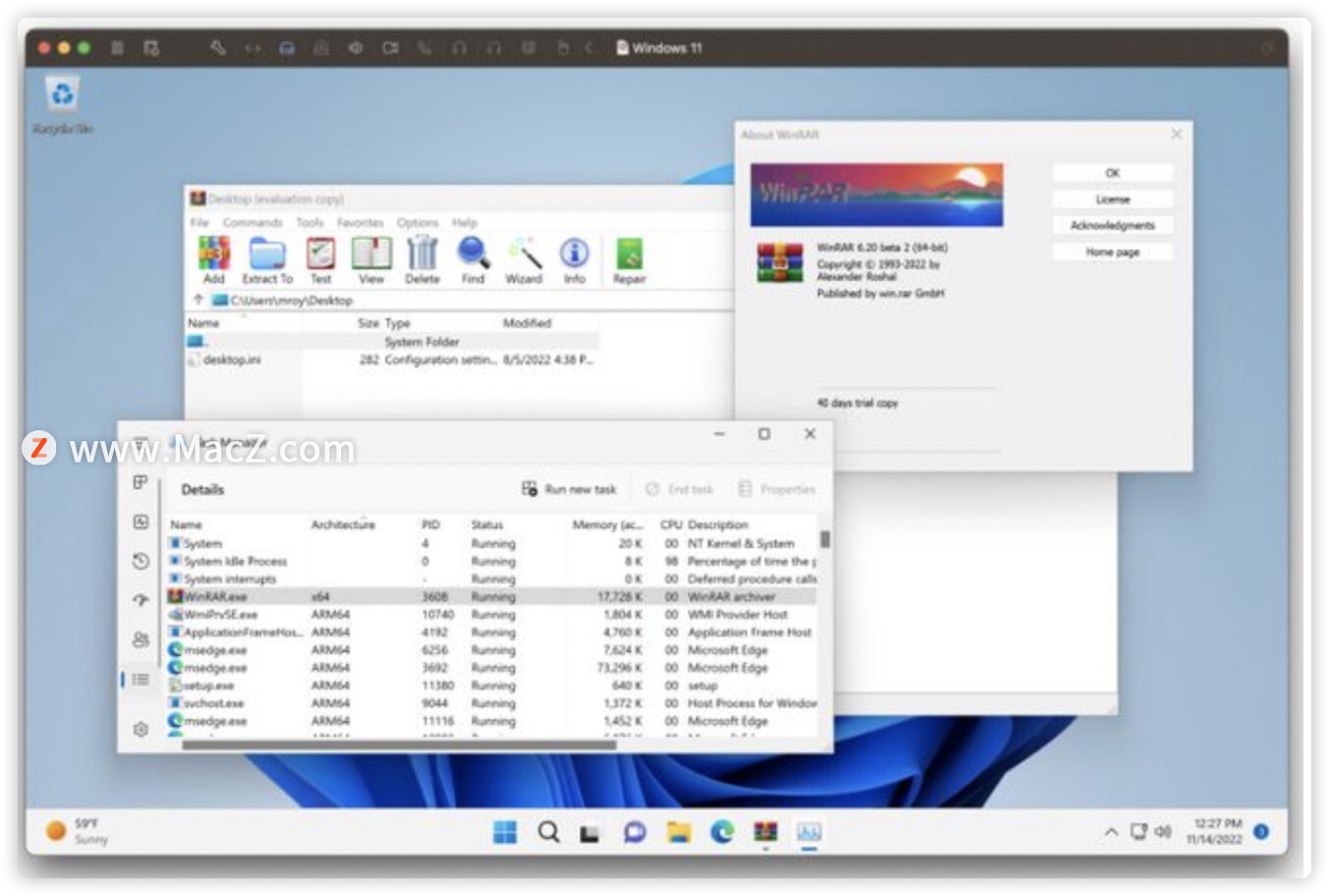Image resolution: width=1329 pixels, height=896 pixels.
Task: Click the Home page button
Action: 1113,252
